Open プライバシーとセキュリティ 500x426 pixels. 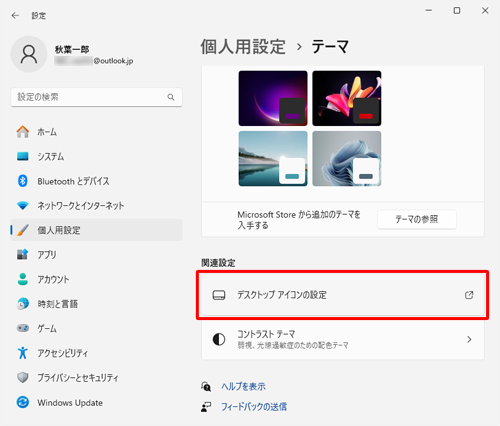(x=96, y=377)
